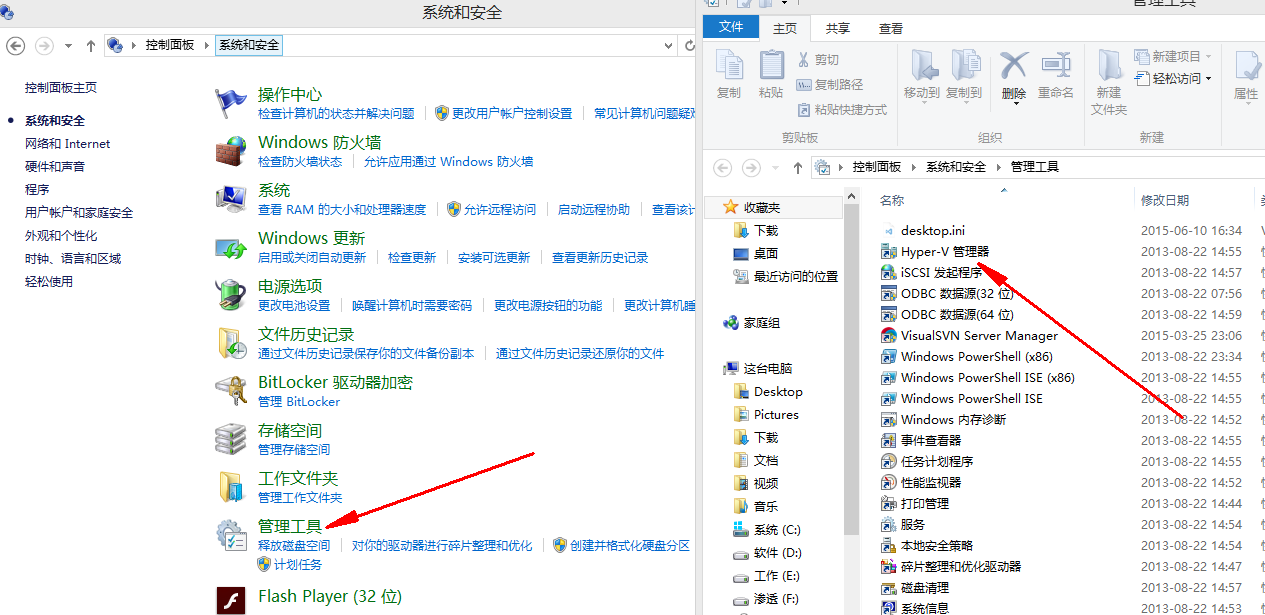Click the Refresh button in Control Panel address bar
This screenshot has width=1265, height=615.
[688, 45]
